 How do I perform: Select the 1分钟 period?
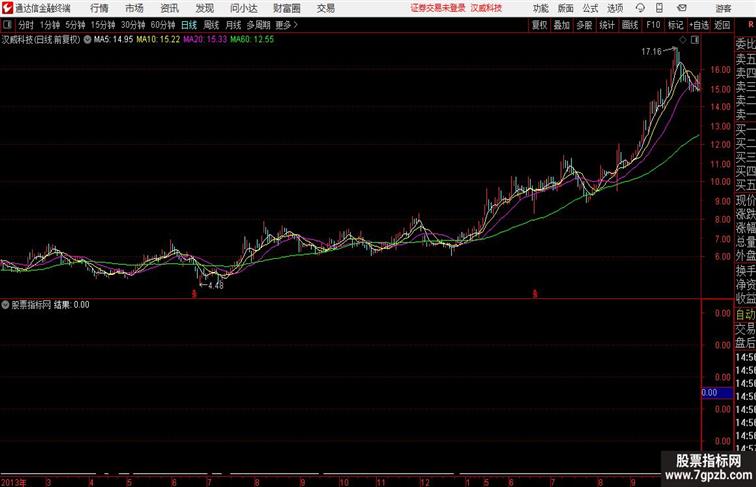[50, 25]
